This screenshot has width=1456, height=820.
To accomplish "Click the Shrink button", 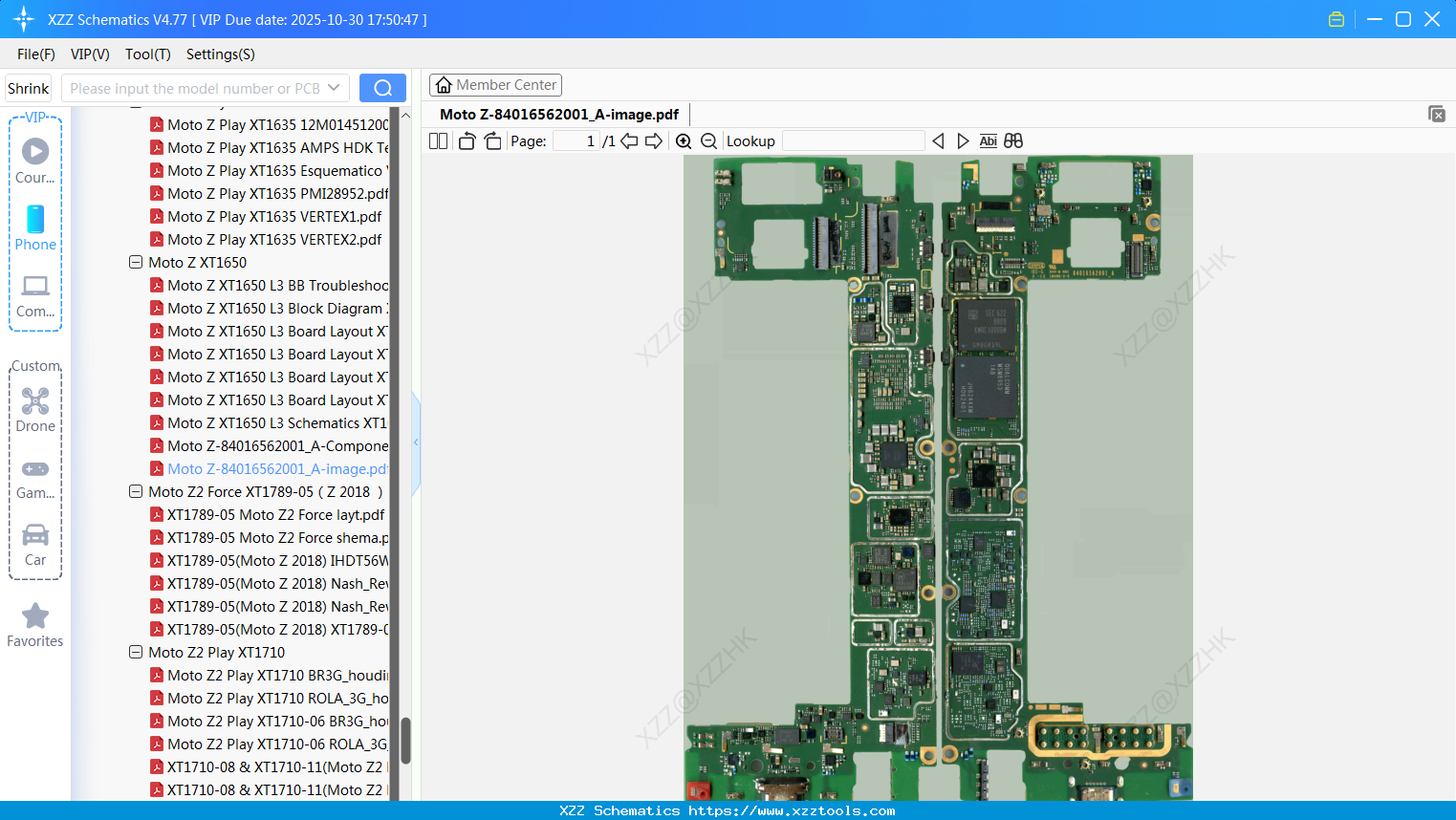I will tap(29, 88).
